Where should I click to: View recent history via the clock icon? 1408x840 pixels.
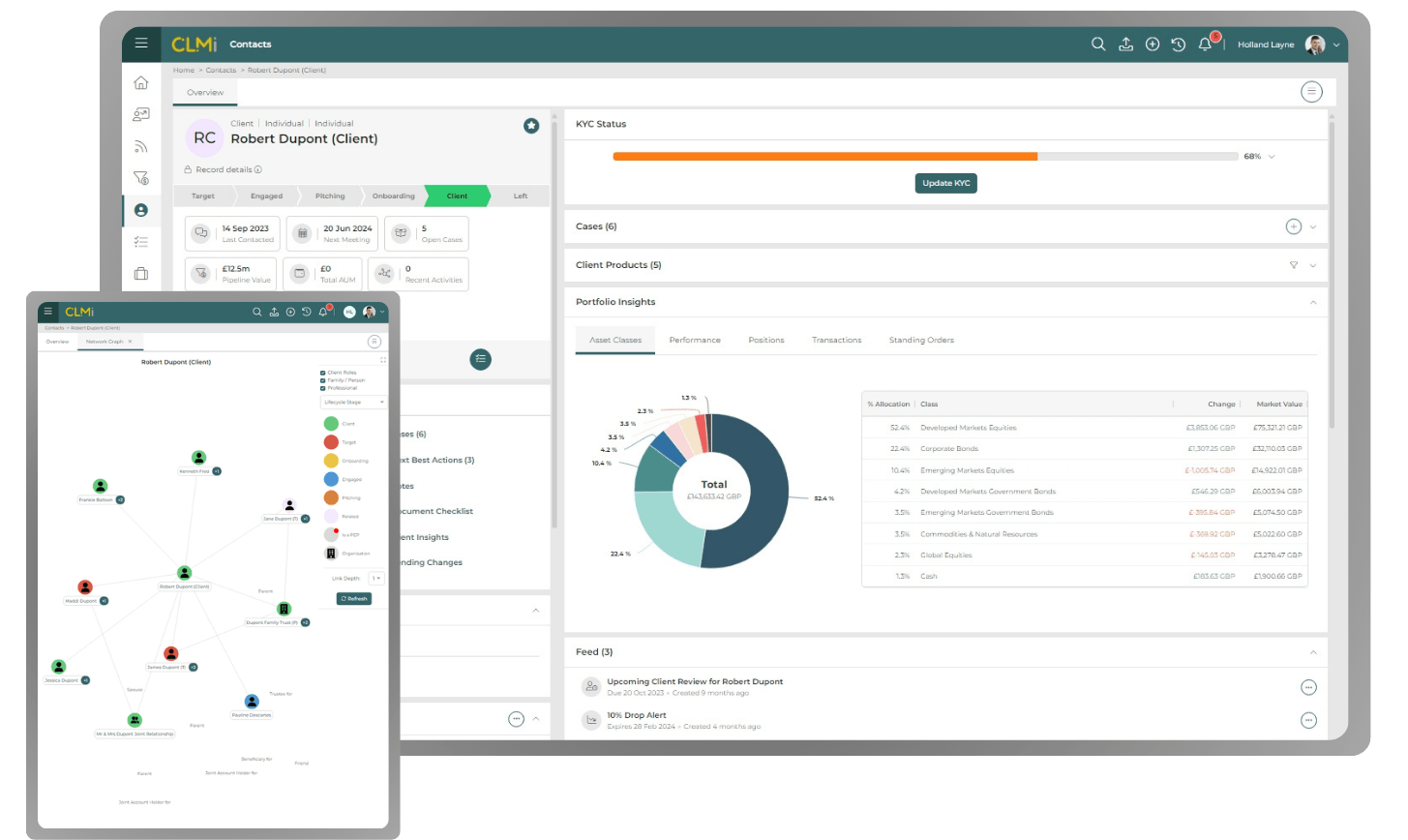(x=1178, y=44)
